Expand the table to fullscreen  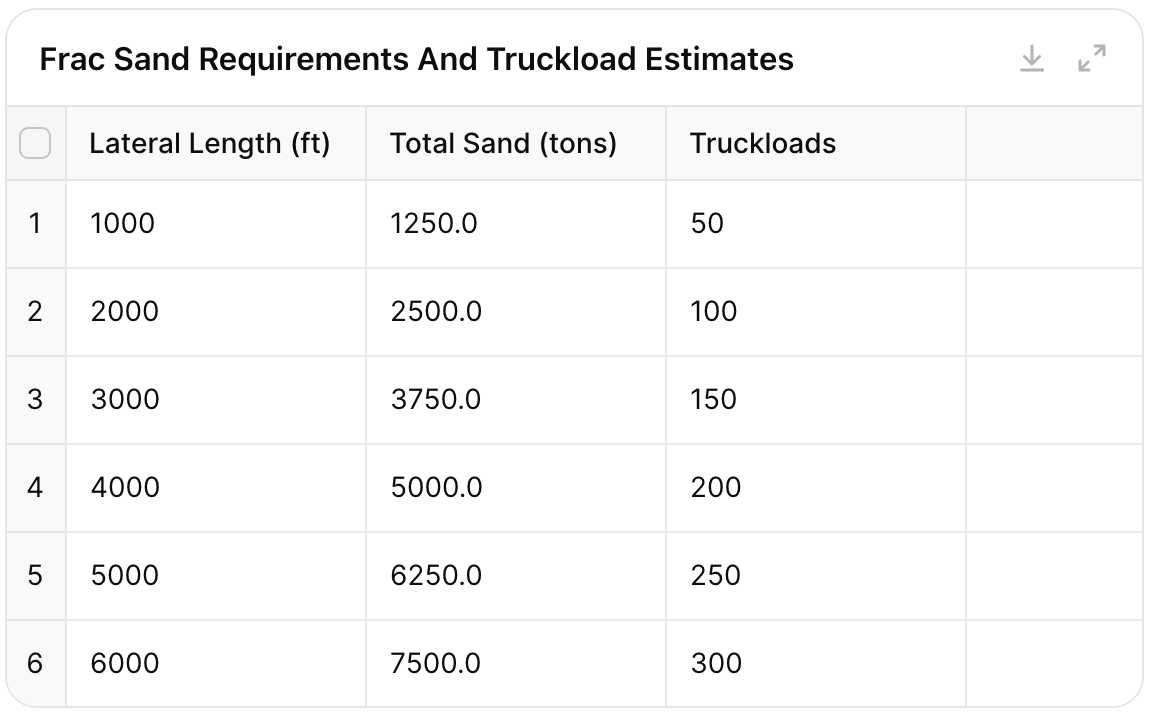[x=1092, y=59]
